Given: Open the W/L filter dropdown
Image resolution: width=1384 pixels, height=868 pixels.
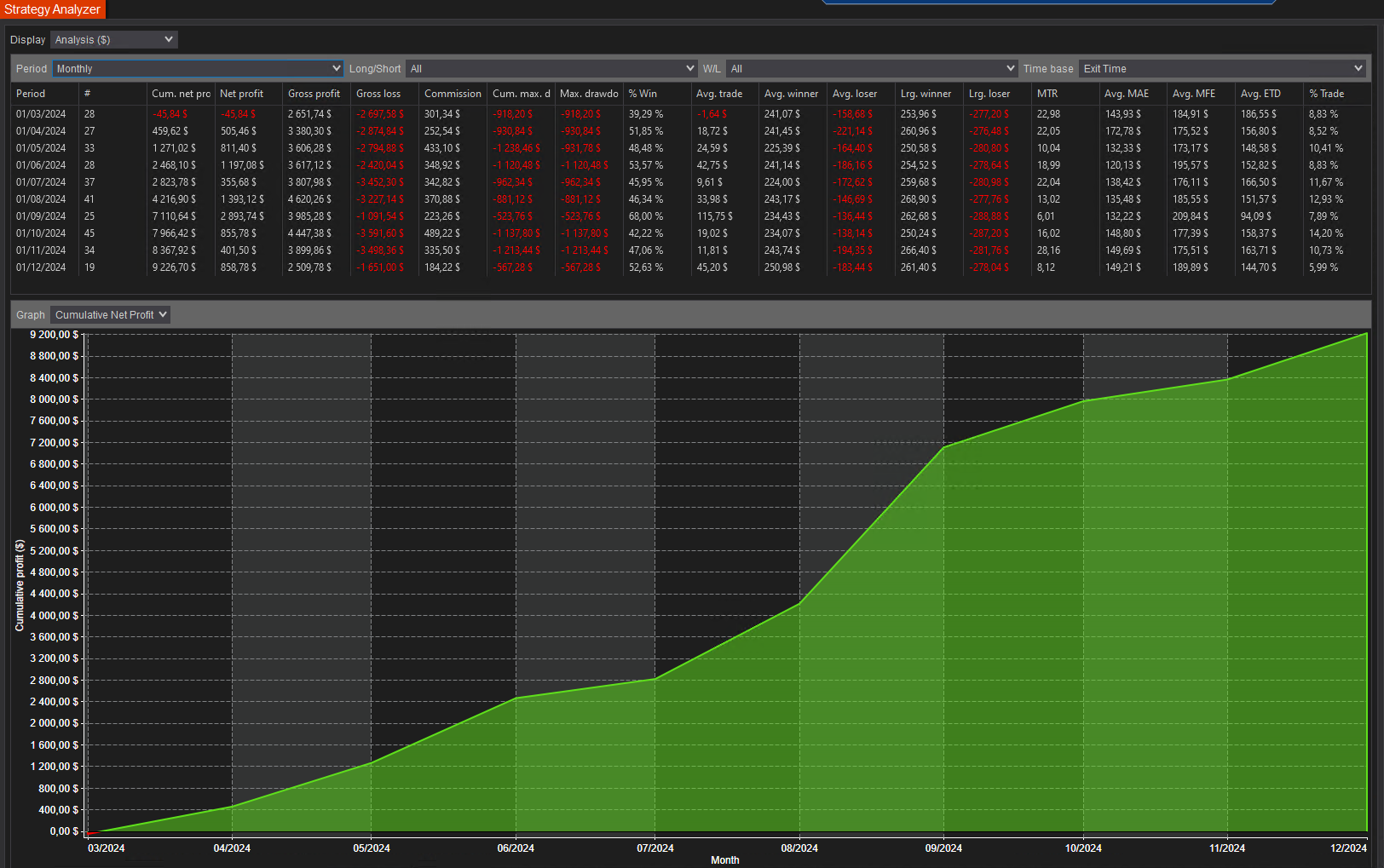Looking at the screenshot, I should [872, 69].
